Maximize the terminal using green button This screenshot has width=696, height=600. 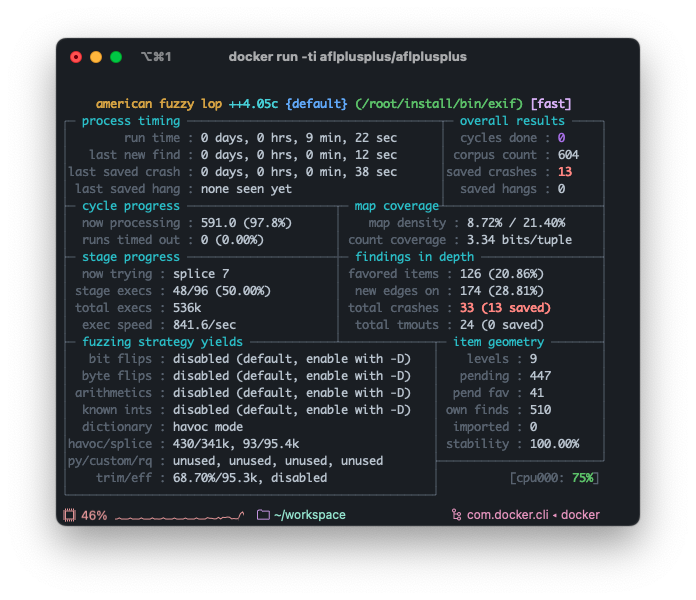pos(116,57)
